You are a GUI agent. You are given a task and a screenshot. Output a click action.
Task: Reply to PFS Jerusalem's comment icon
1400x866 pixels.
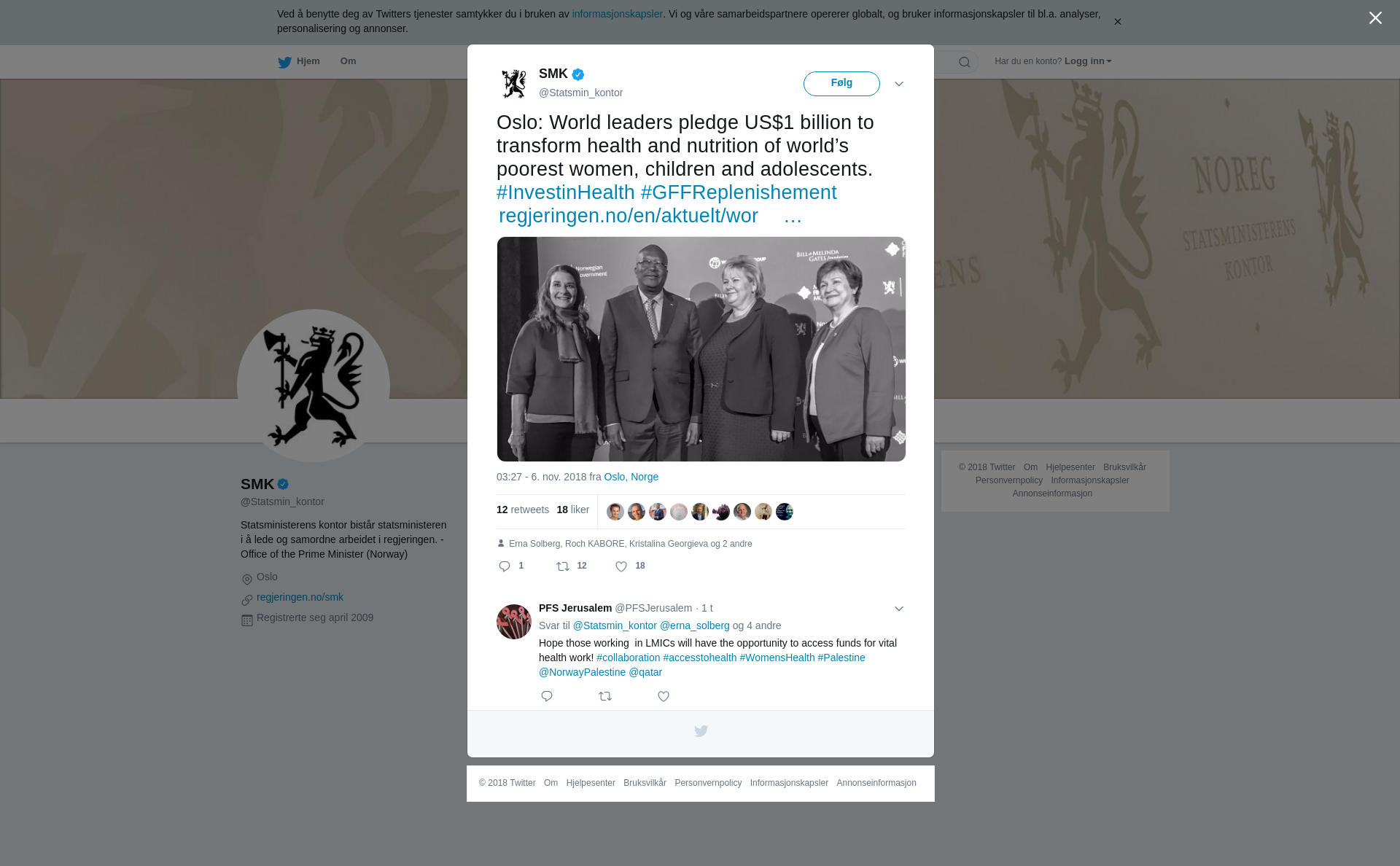(x=547, y=696)
